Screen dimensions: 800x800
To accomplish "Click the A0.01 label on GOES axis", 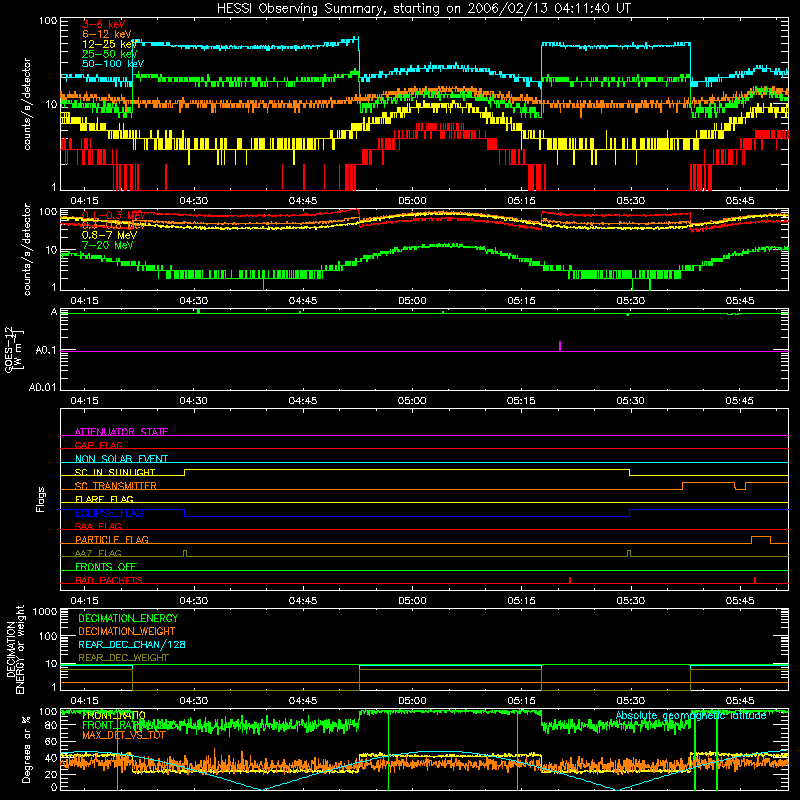I will (42, 388).
